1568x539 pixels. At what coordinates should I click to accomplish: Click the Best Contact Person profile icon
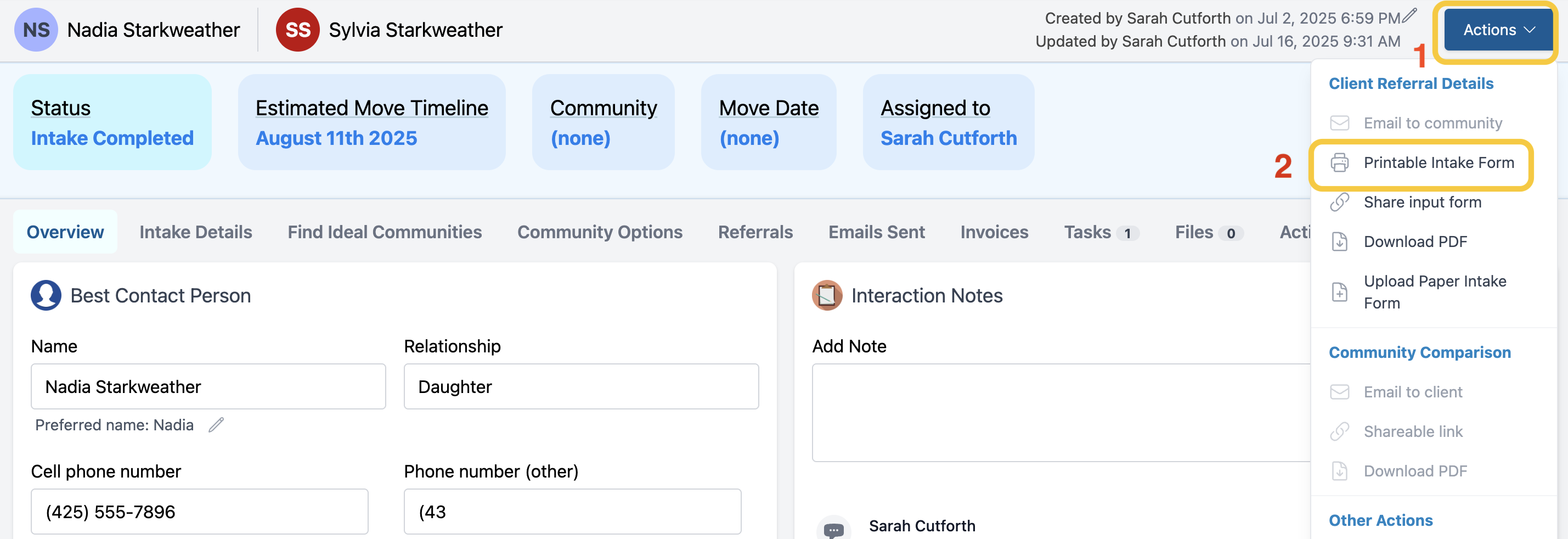[x=46, y=295]
